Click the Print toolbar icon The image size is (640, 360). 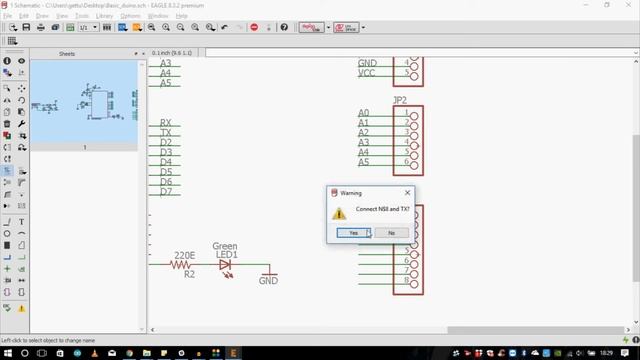click(x=41, y=27)
